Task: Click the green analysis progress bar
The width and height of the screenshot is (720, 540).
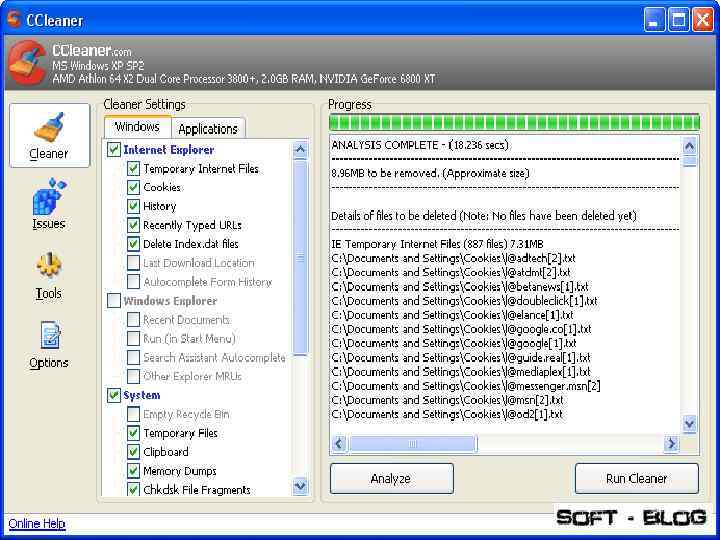Action: click(514, 123)
